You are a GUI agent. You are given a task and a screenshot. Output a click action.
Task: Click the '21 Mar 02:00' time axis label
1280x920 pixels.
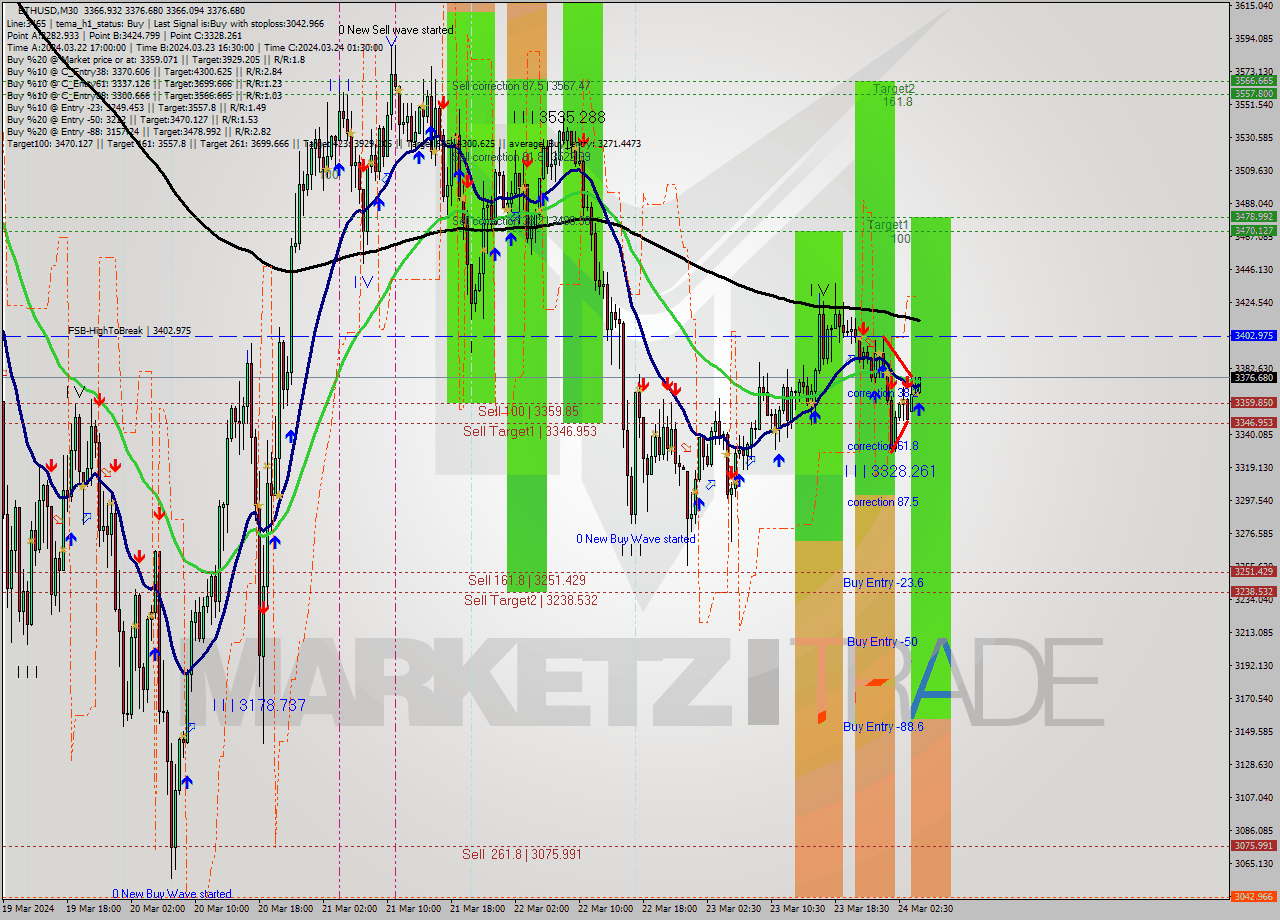coord(350,909)
